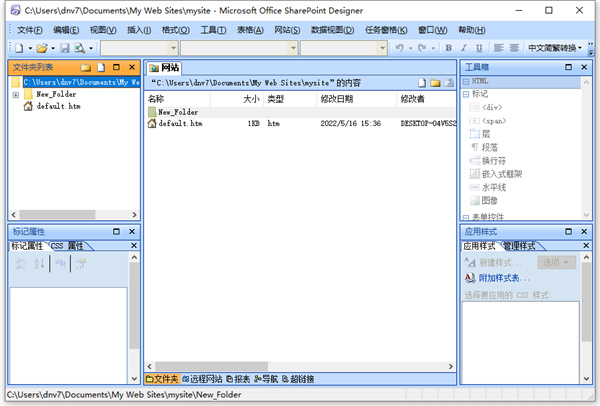Click the Redo toolbar icon
Screen dimensions: 600x406
point(422,48)
